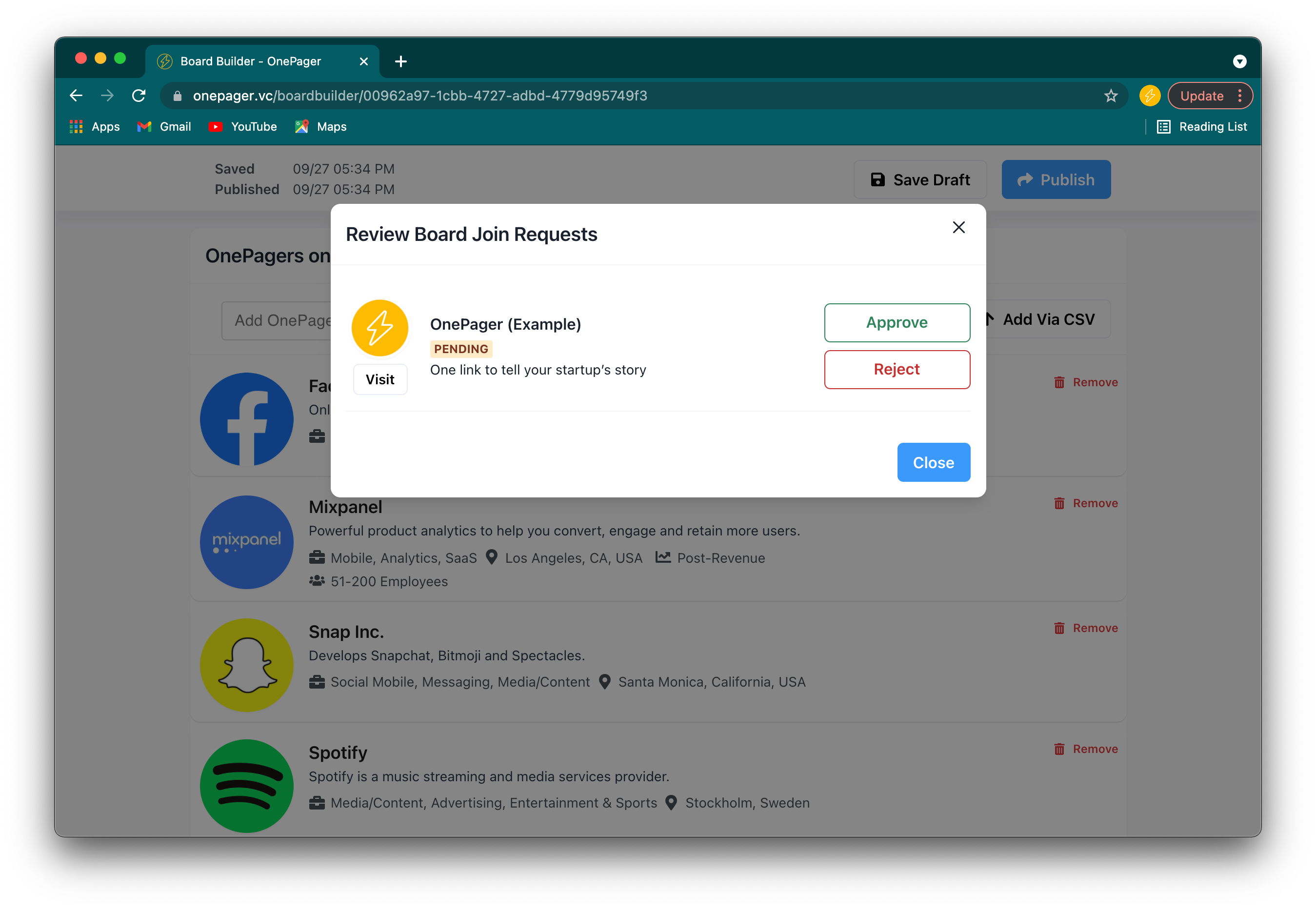Viewport: 1316px width, 909px height.
Task: Open the Maps bookmark
Action: point(321,126)
